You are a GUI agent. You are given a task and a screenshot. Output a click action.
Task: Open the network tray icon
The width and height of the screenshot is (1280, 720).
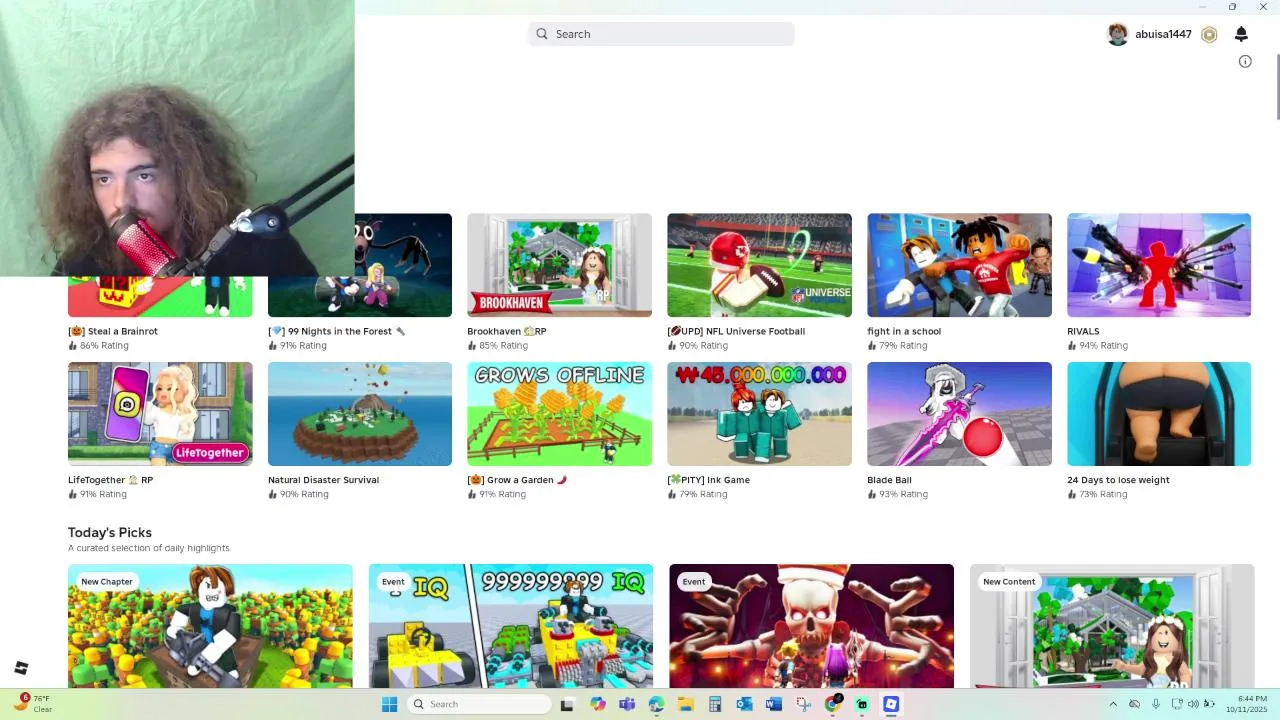1177,704
